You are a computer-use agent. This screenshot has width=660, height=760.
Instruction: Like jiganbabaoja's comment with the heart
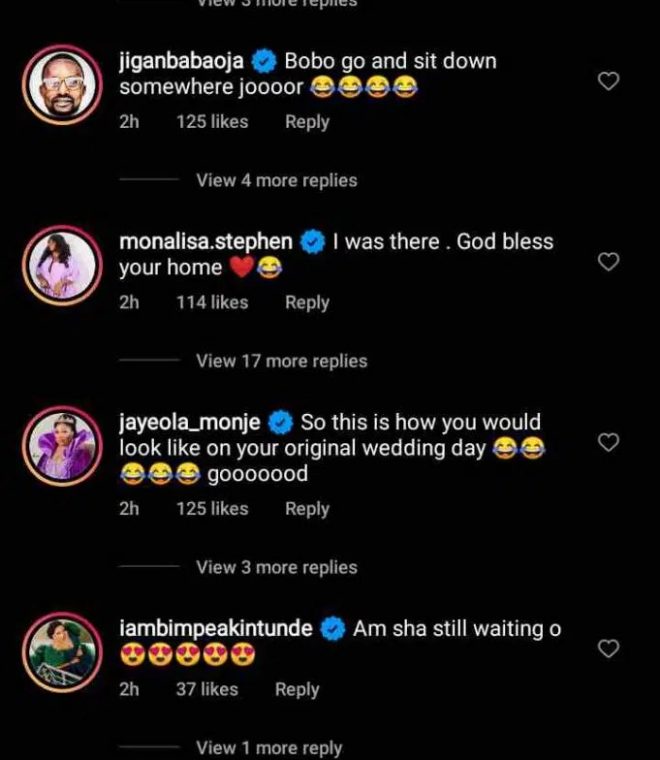pos(608,81)
